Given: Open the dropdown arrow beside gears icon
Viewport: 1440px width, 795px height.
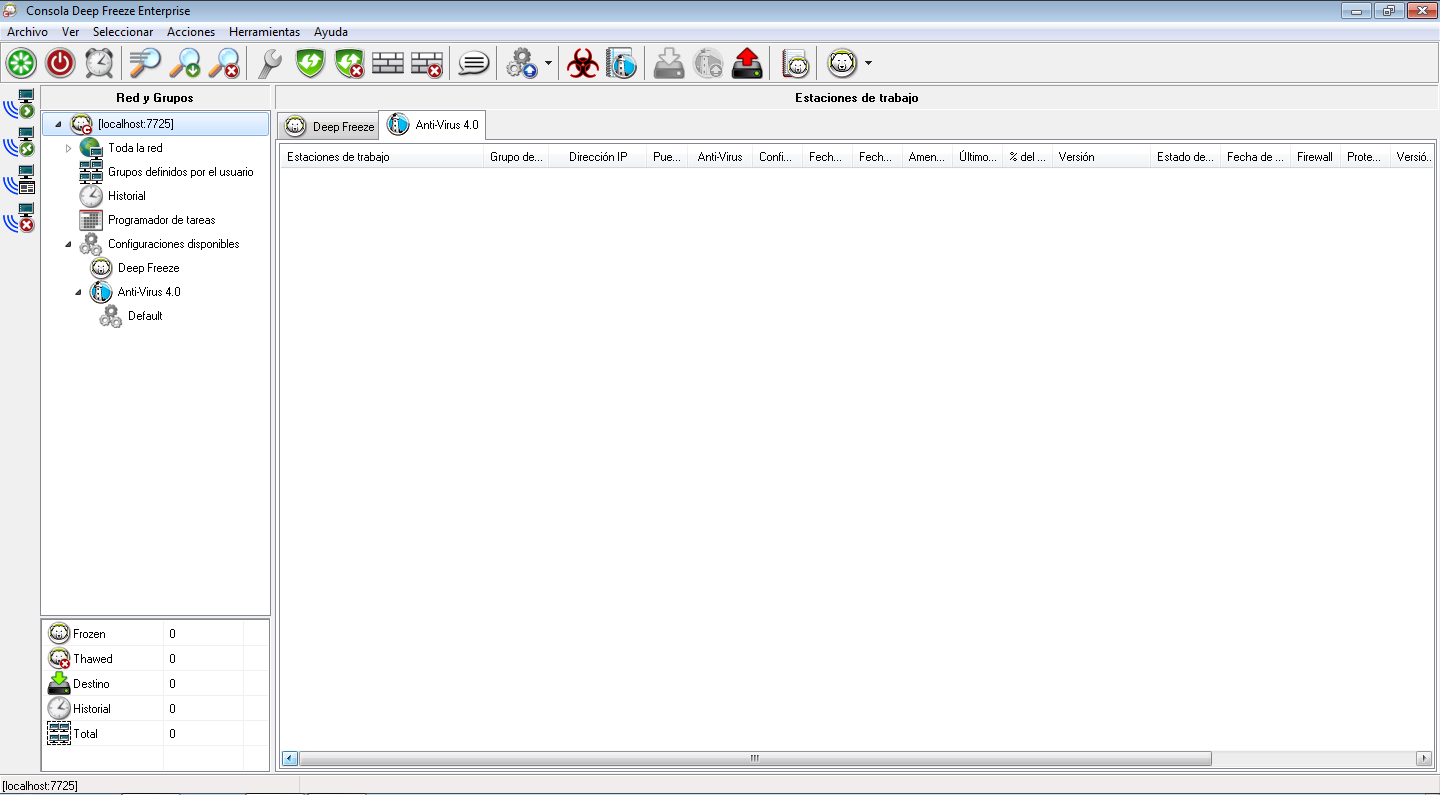Looking at the screenshot, I should [548, 64].
